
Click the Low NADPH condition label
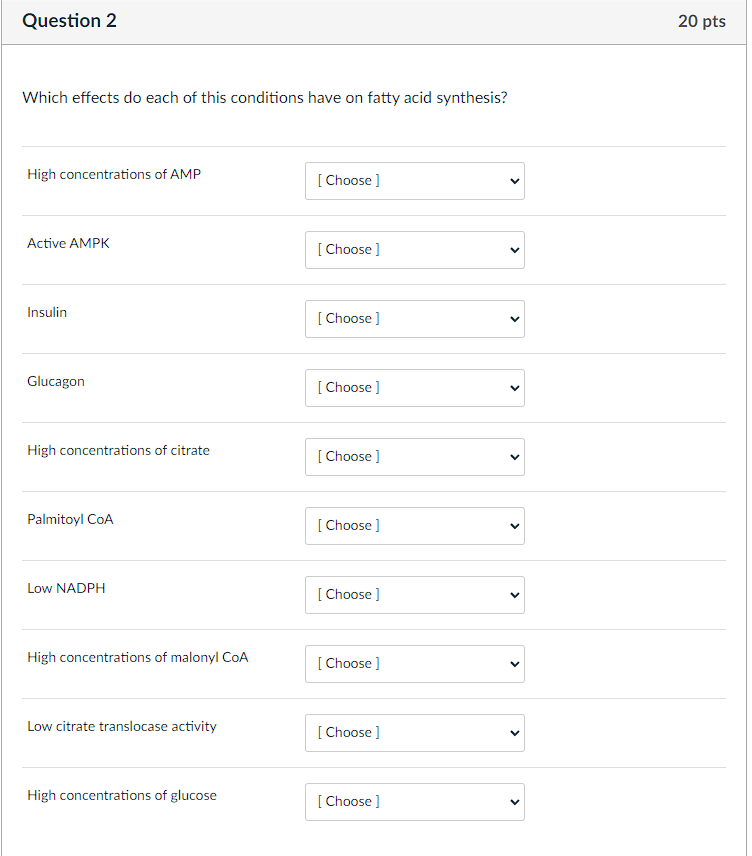pos(66,588)
